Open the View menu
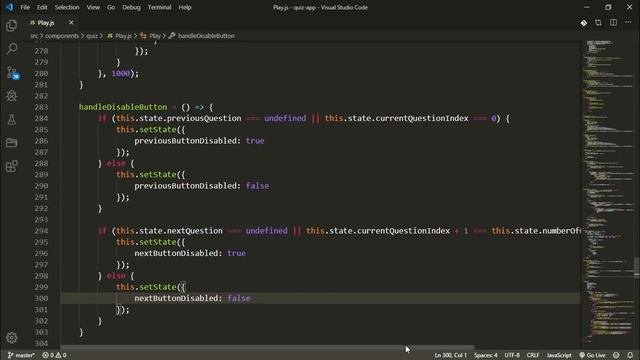The height and width of the screenshot is (360, 640). point(93,7)
